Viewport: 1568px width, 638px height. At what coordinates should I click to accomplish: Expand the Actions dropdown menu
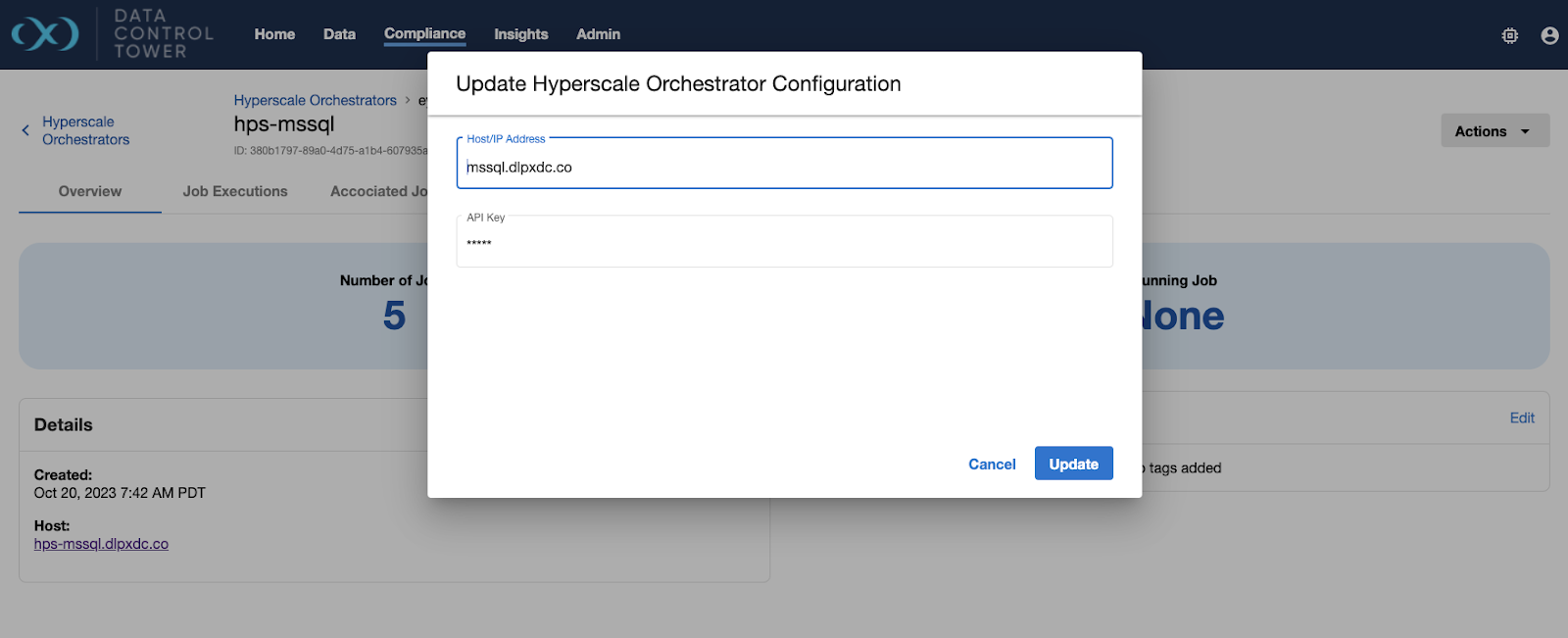coord(1494,131)
